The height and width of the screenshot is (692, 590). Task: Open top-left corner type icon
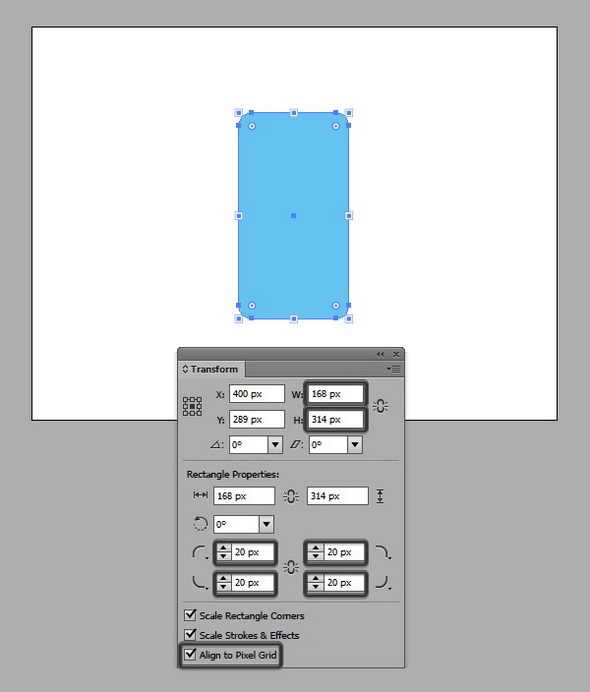tap(200, 553)
